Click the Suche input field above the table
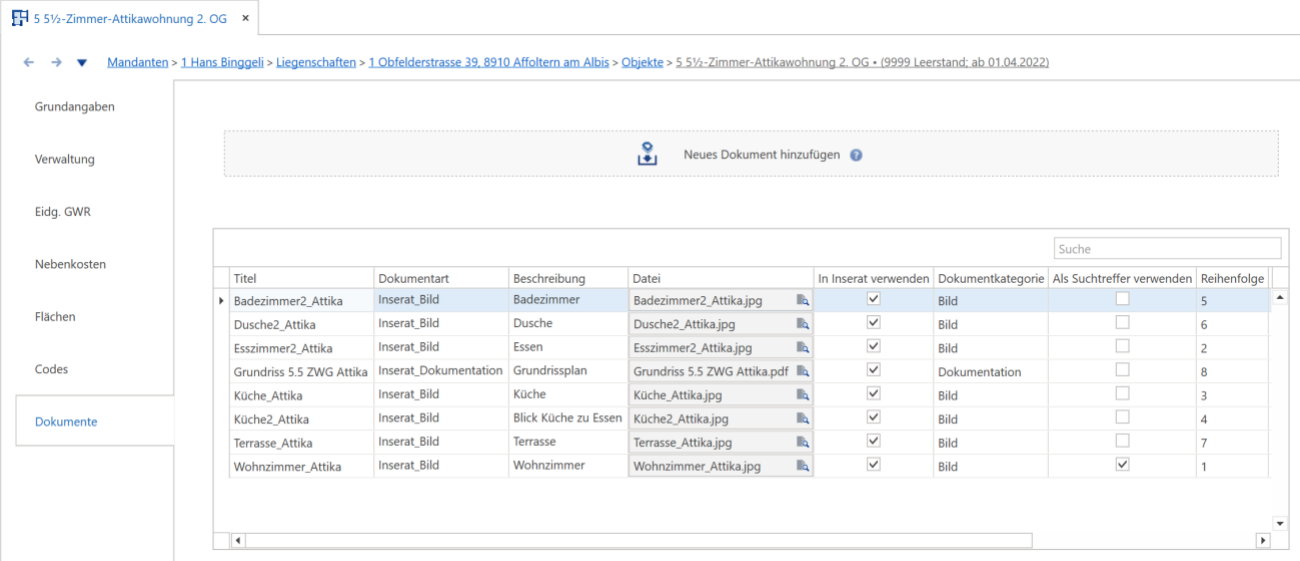The image size is (1300, 561). 1167,248
